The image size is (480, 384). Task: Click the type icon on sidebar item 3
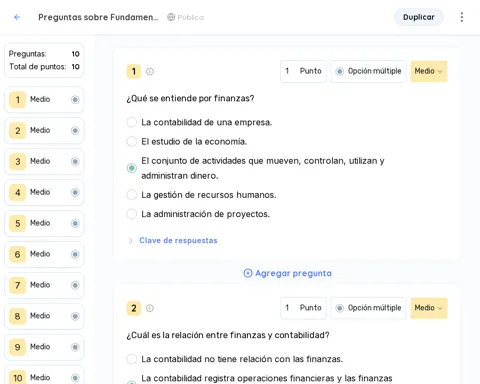click(75, 161)
